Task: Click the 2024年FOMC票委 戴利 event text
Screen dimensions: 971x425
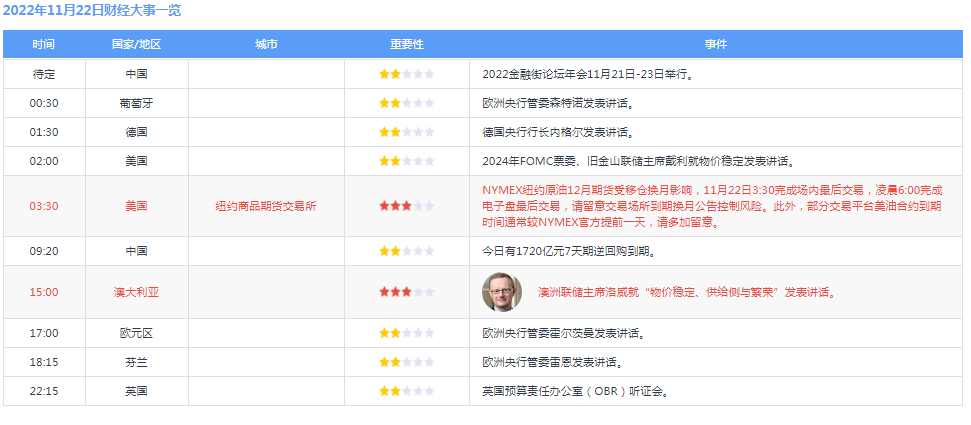Action: [638, 161]
